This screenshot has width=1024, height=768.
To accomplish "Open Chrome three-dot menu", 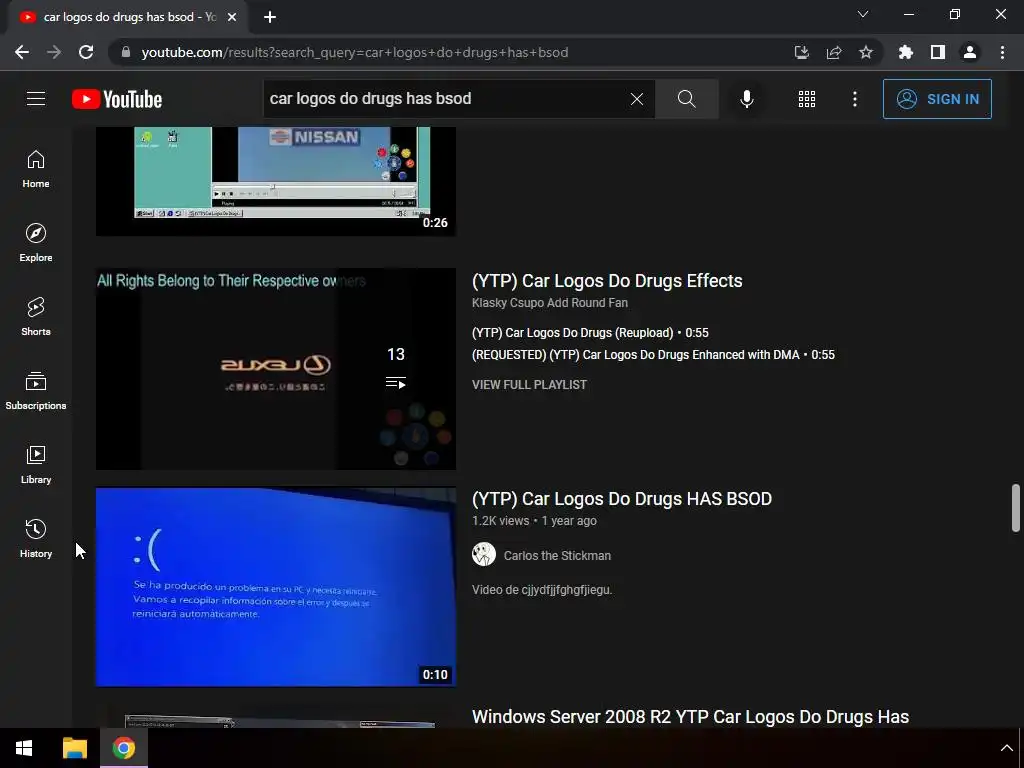I will click(x=1002, y=52).
